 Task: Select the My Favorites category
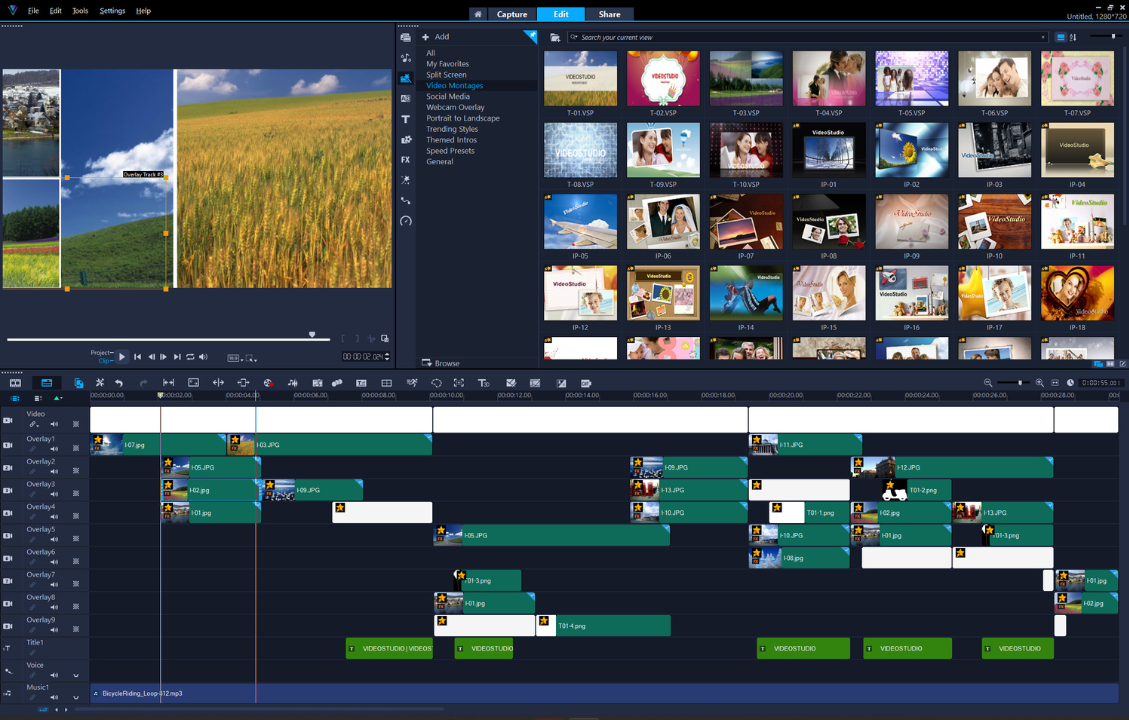[447, 64]
